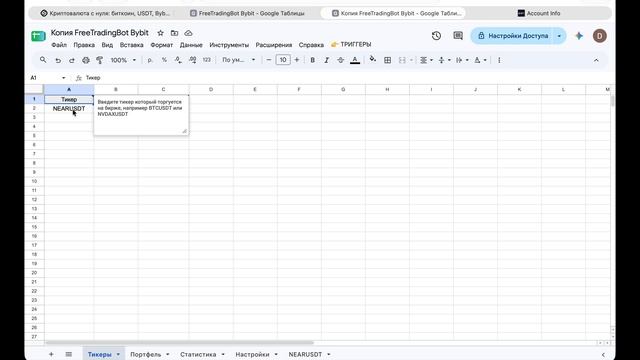The width and height of the screenshot is (640, 360).
Task: Open the Файл menu
Action: pos(59,45)
